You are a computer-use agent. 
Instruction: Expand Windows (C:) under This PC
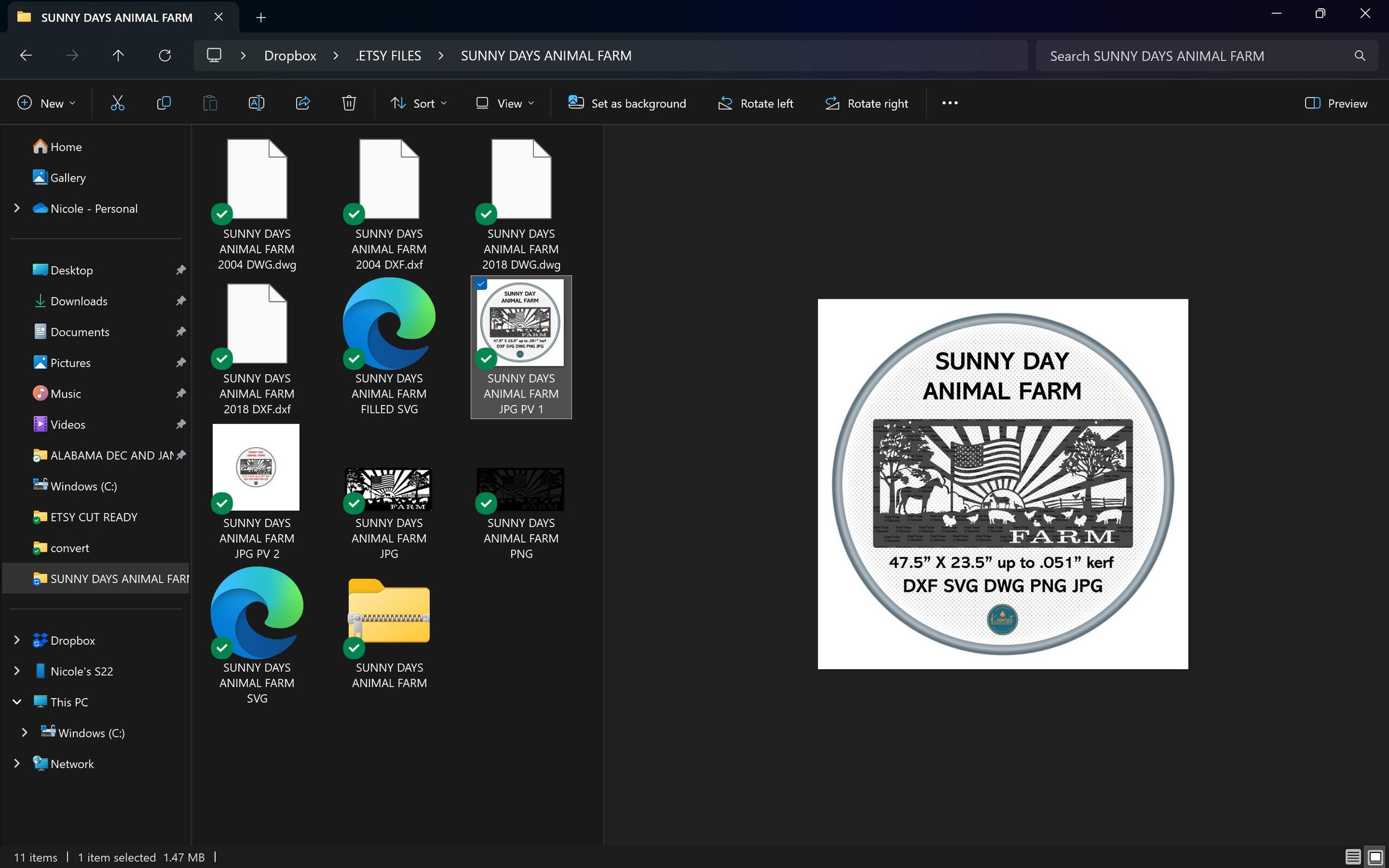point(24,733)
